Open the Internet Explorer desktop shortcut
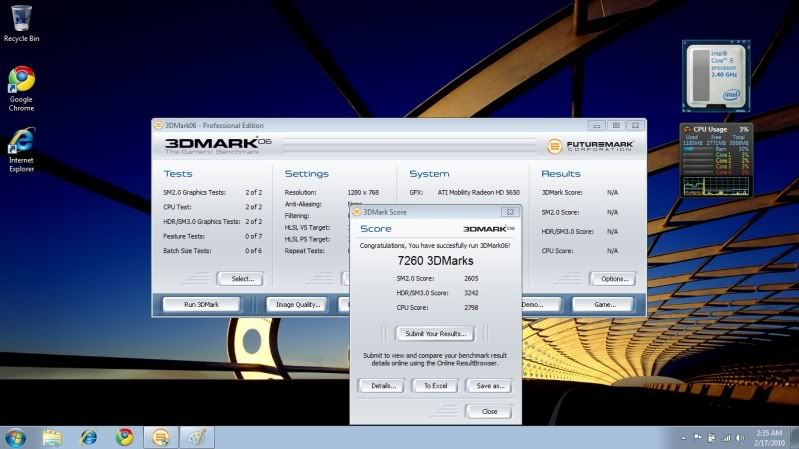 (x=21, y=142)
